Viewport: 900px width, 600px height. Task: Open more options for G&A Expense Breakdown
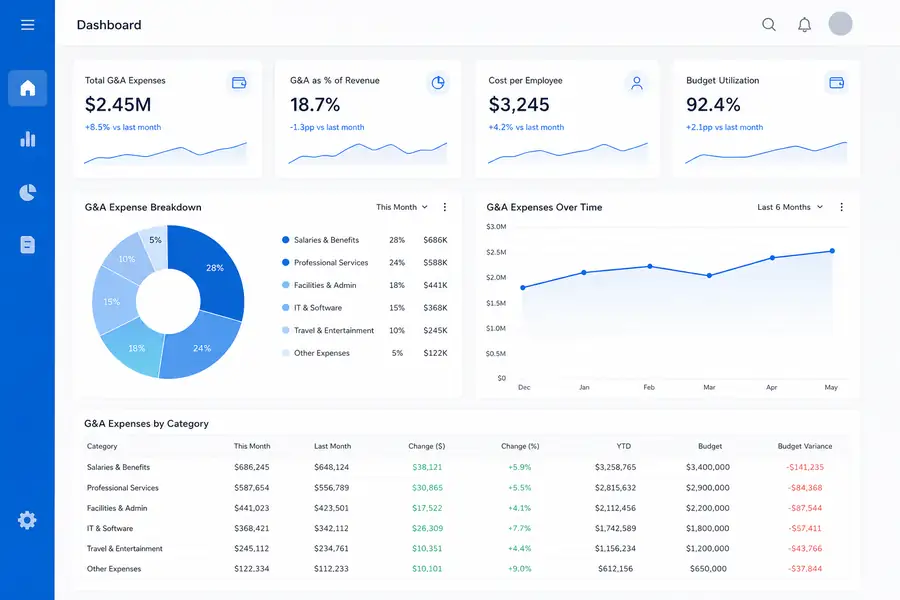tap(444, 207)
